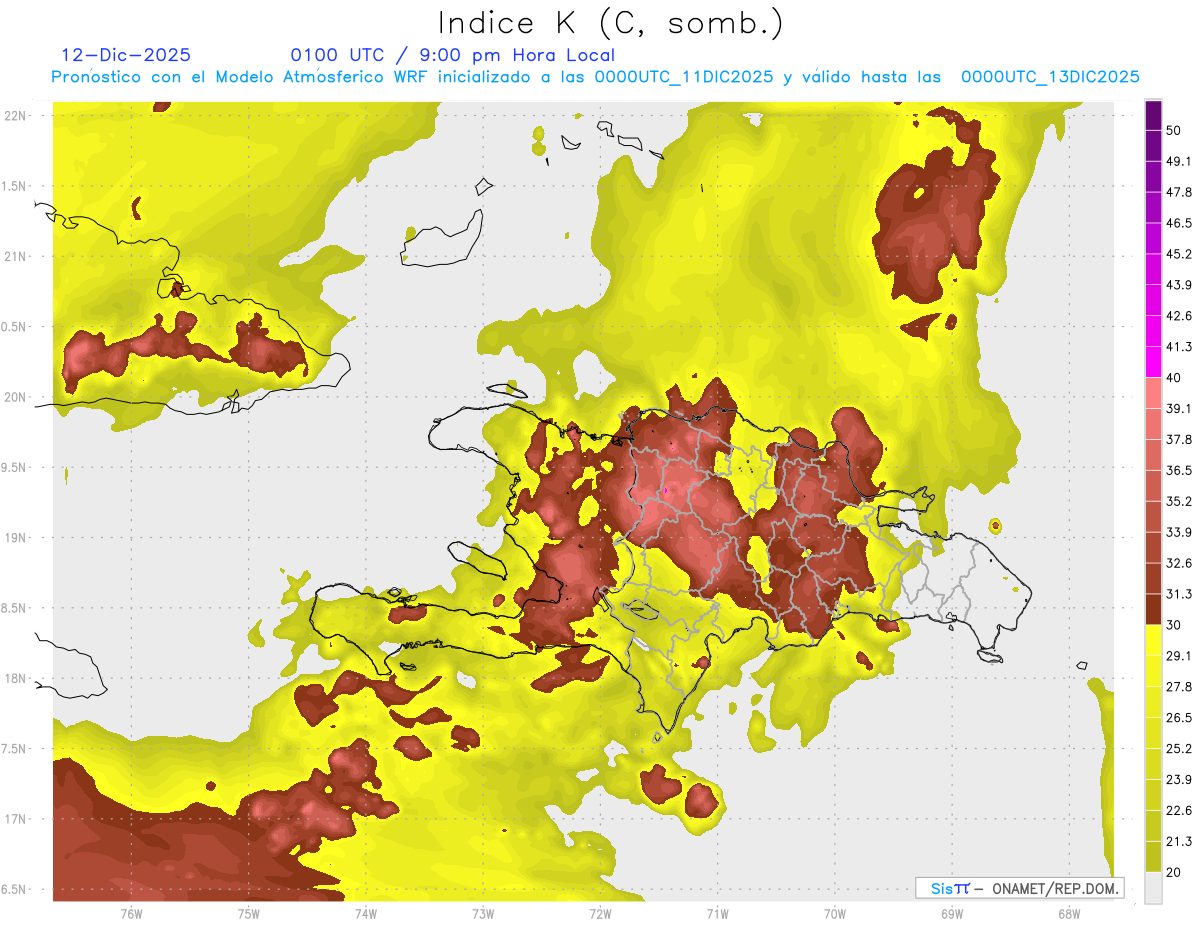Click the colorbar value '46.5'
This screenshot has height=927, width=1200.
[1180, 223]
